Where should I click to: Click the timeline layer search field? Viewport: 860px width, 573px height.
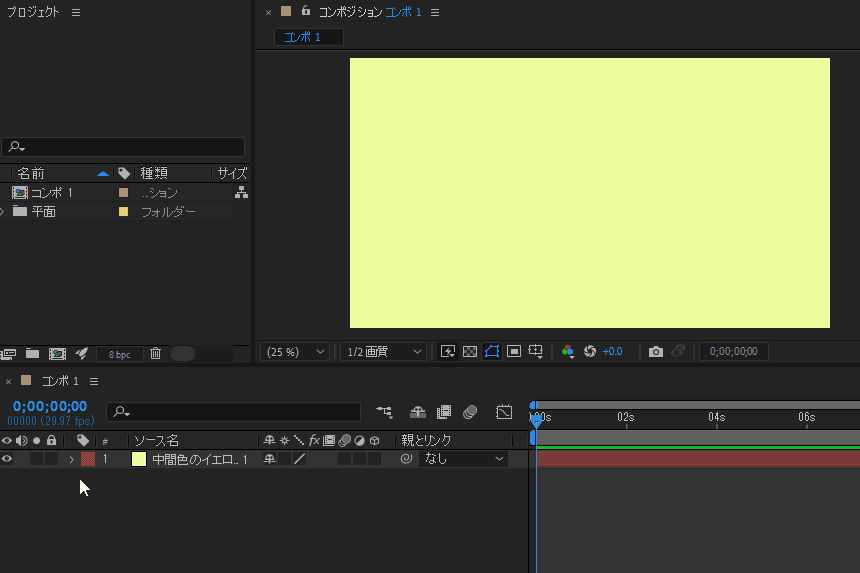[x=233, y=412]
